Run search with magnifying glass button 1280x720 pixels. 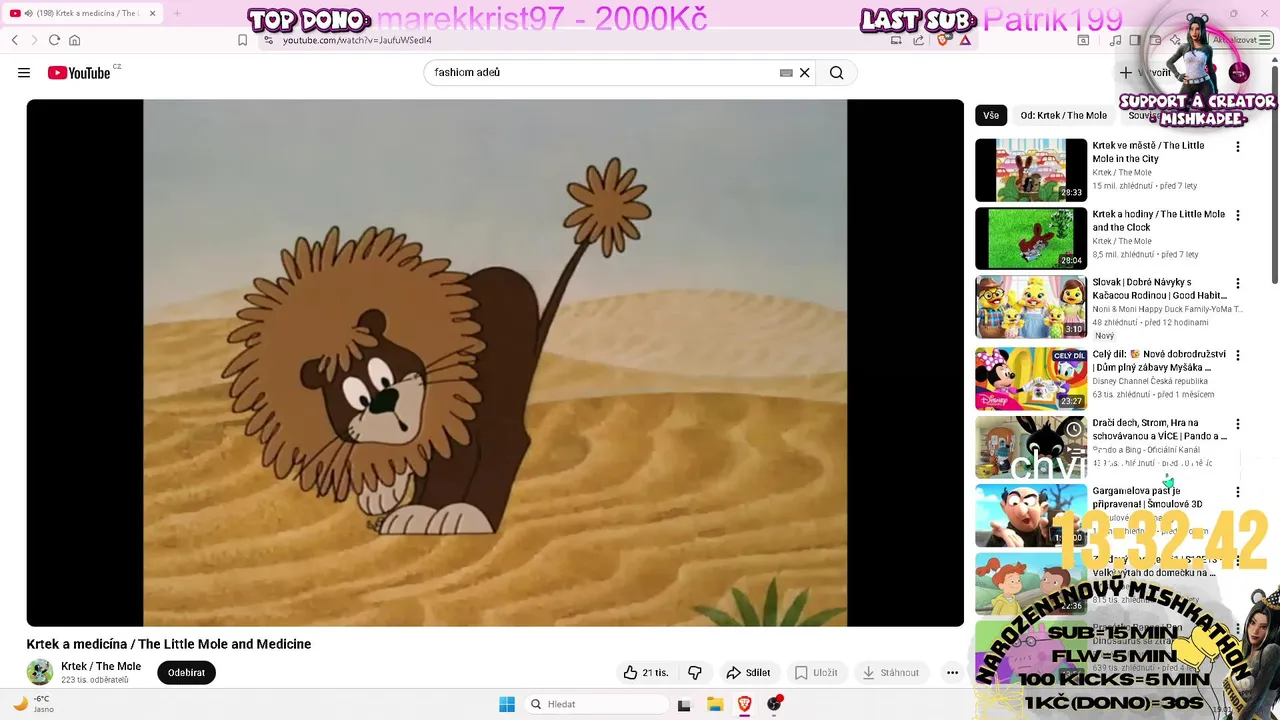tap(837, 73)
